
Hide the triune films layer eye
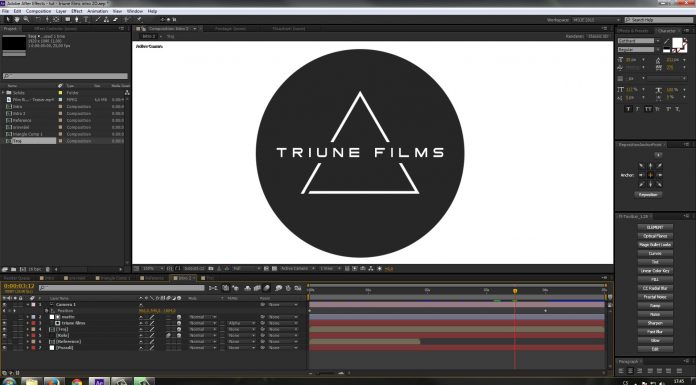4,323
